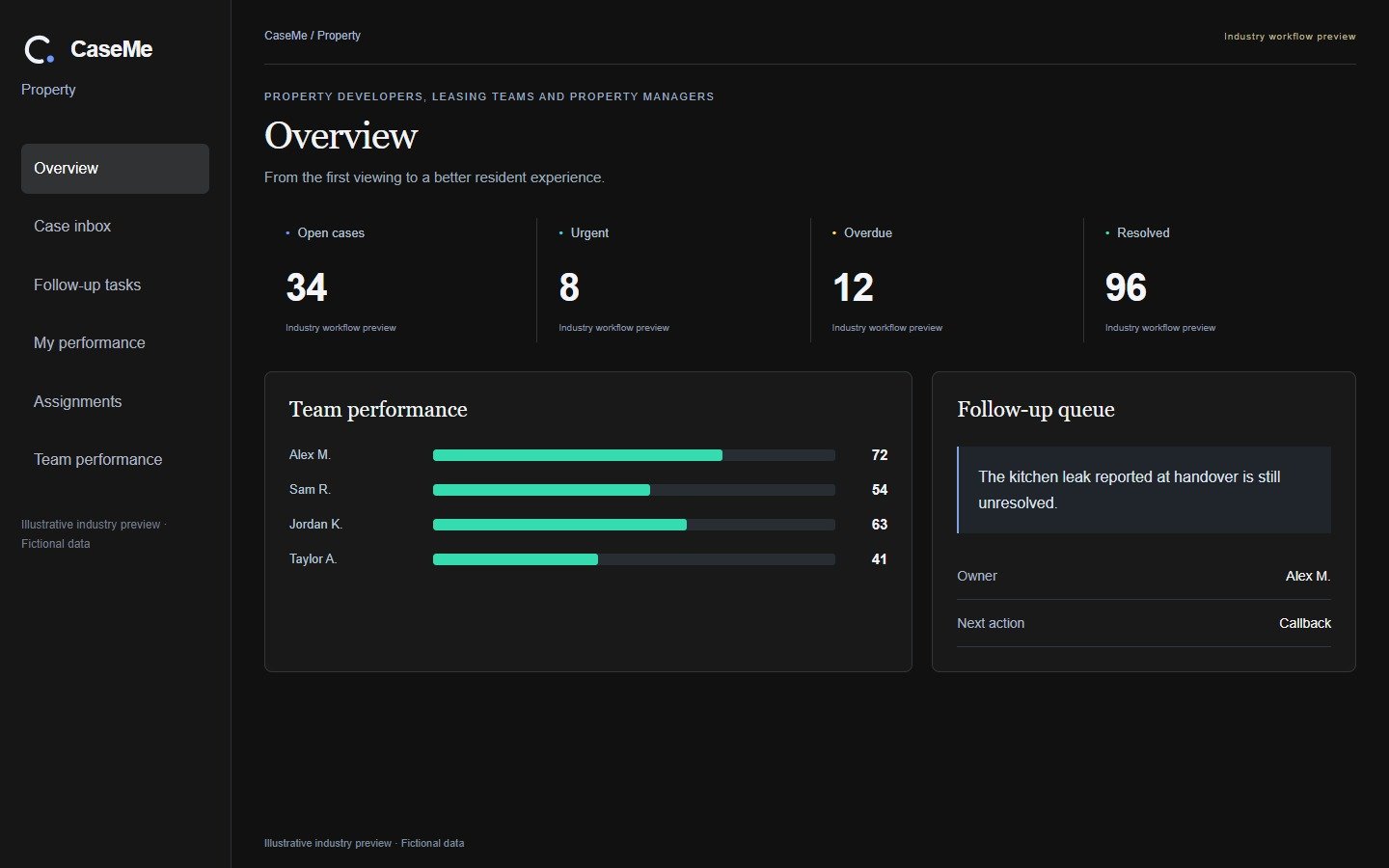Click the Open cases count 34

(307, 287)
